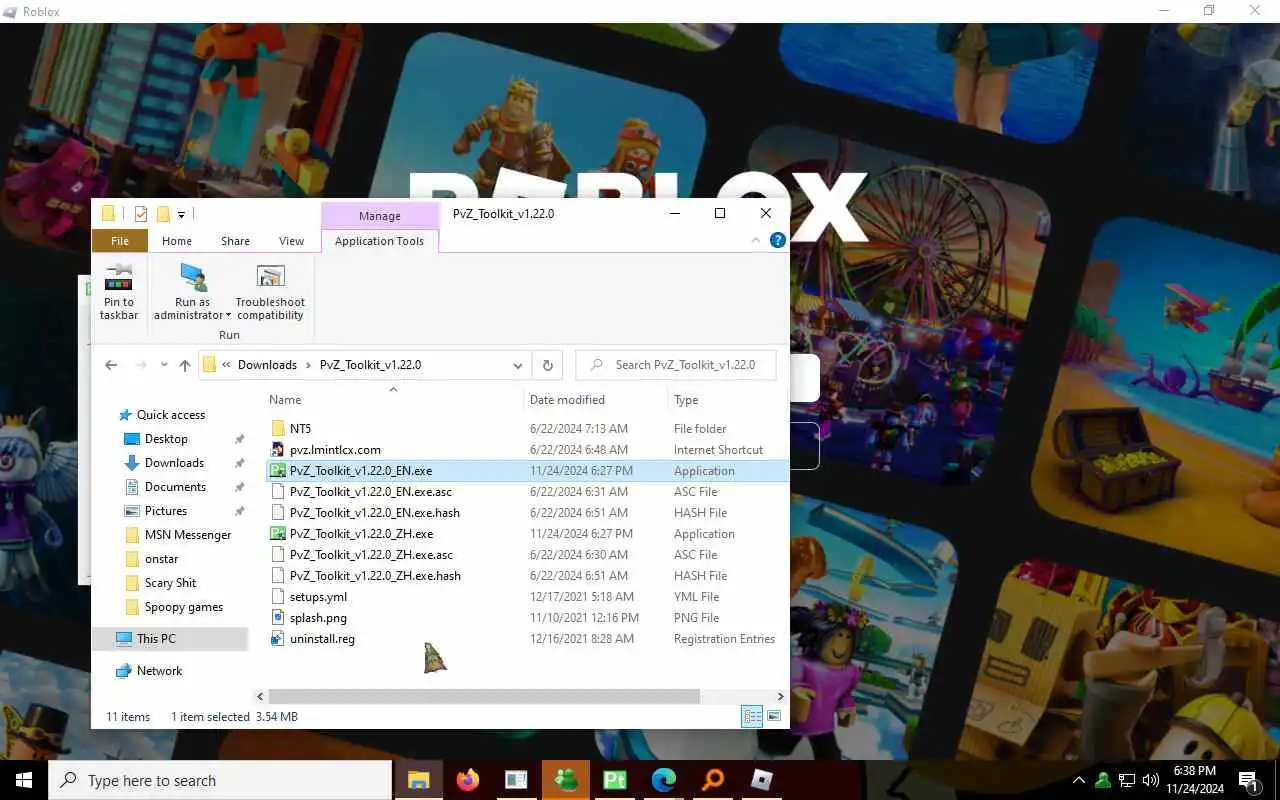Switch to the View ribbon tab
The image size is (1280, 800).
[x=291, y=241]
